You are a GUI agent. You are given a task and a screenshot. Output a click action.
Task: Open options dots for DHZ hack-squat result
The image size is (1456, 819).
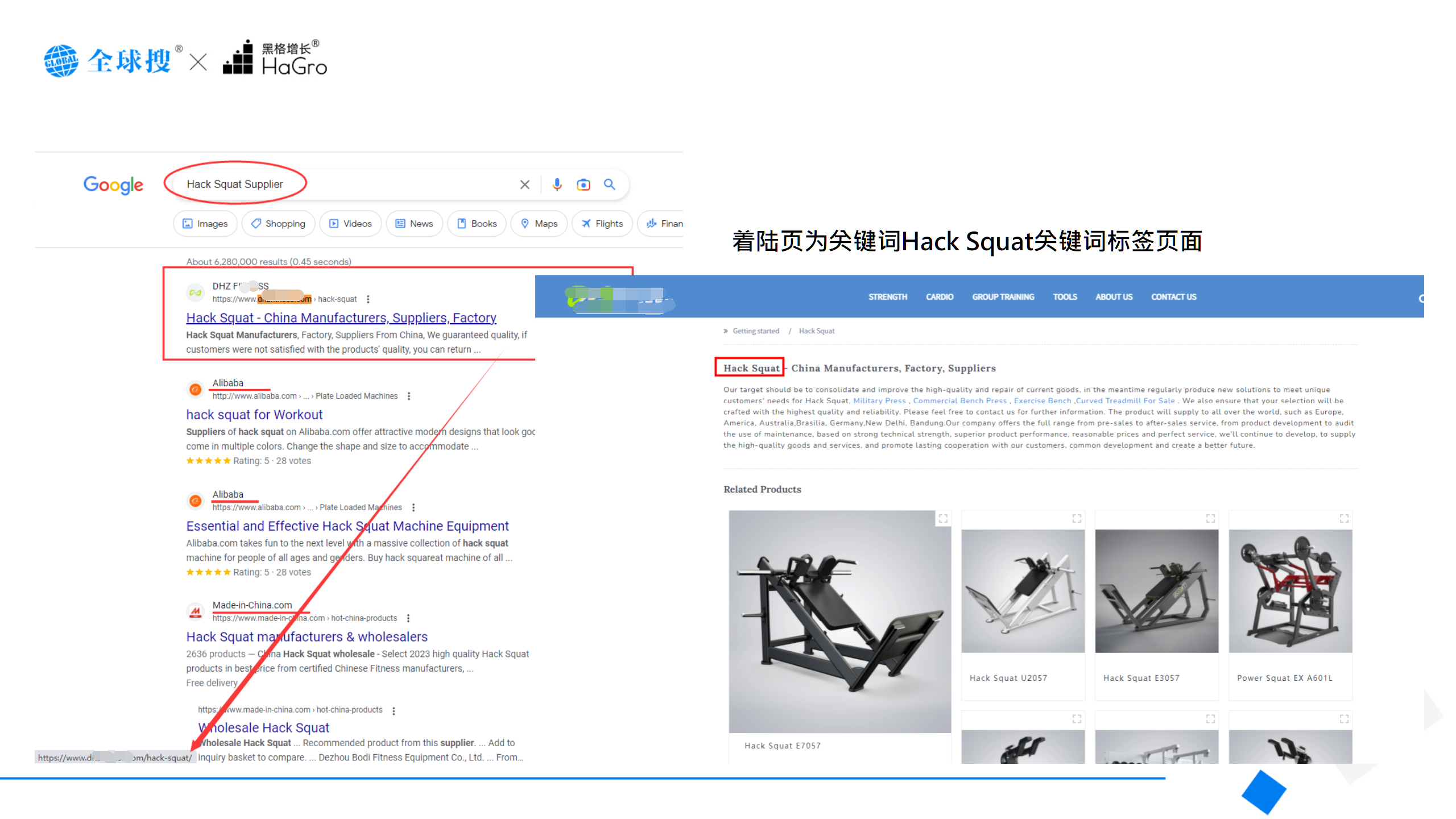click(368, 299)
